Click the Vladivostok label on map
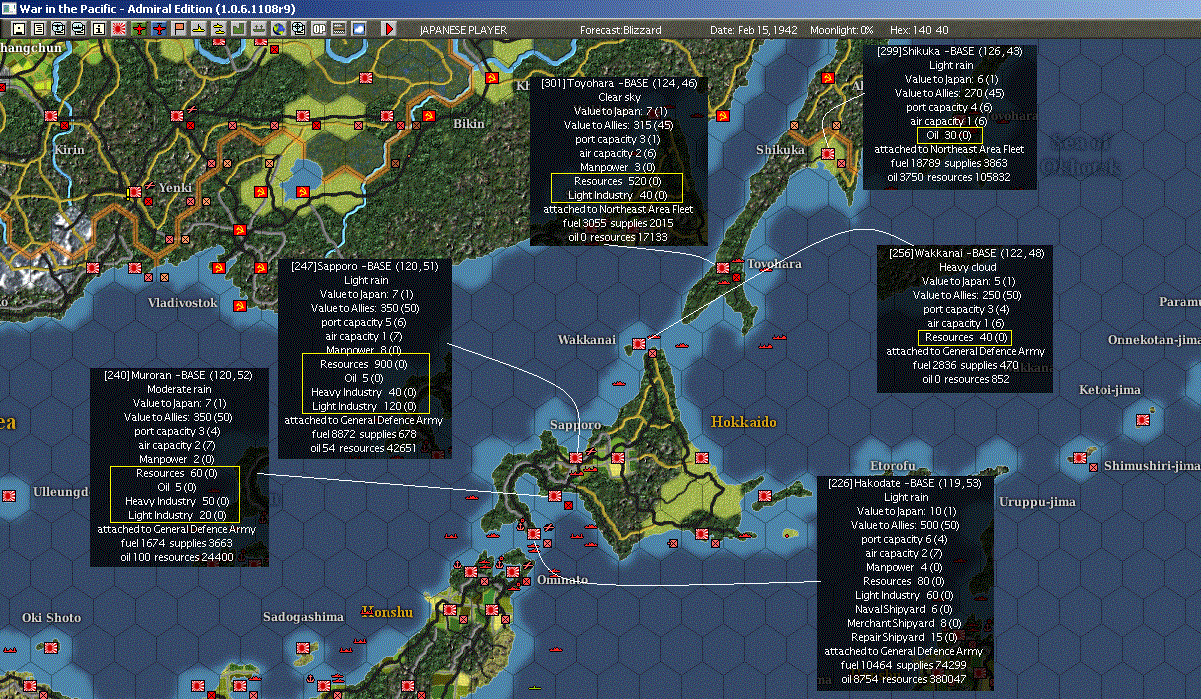This screenshot has height=699, width=1201. [182, 302]
